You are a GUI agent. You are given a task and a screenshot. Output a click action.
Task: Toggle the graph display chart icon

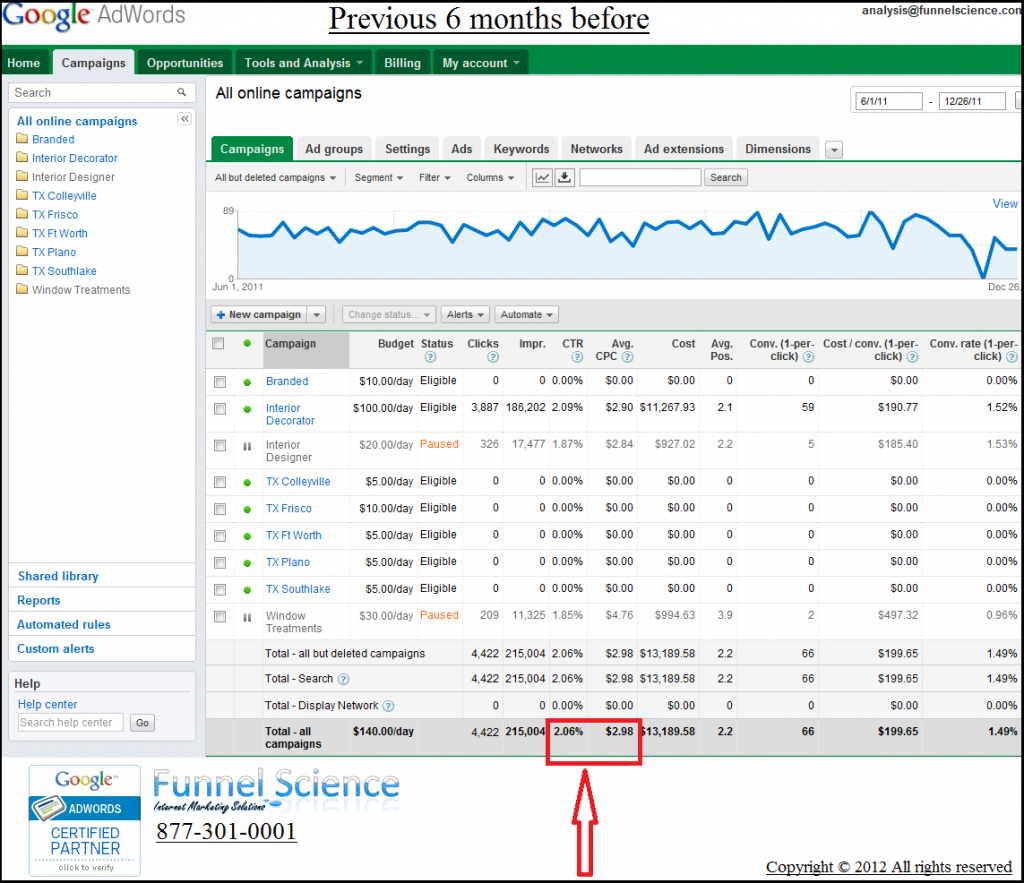tap(542, 177)
